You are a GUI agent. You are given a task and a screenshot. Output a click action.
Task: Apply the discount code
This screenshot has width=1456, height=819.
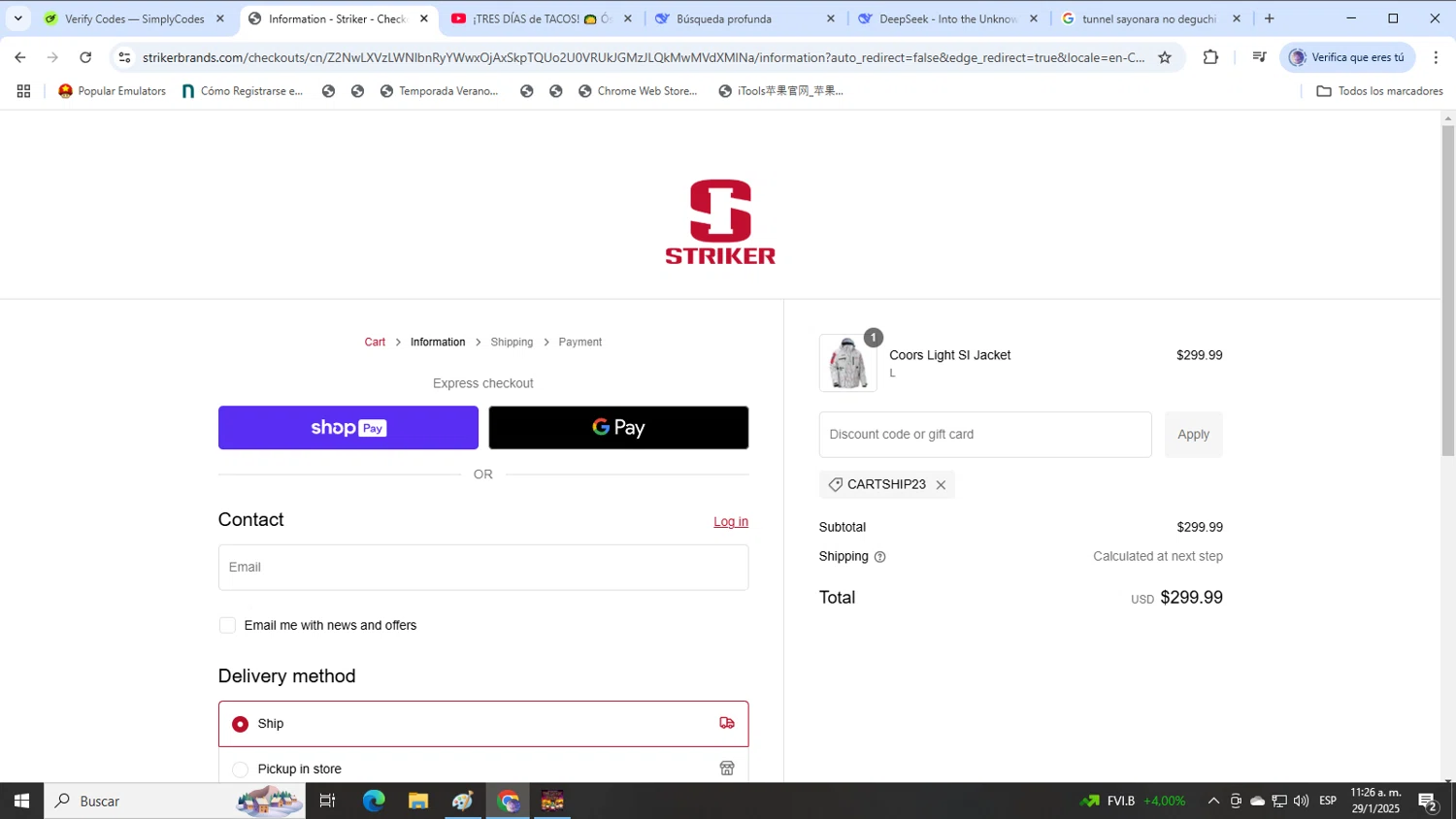[x=1193, y=435]
